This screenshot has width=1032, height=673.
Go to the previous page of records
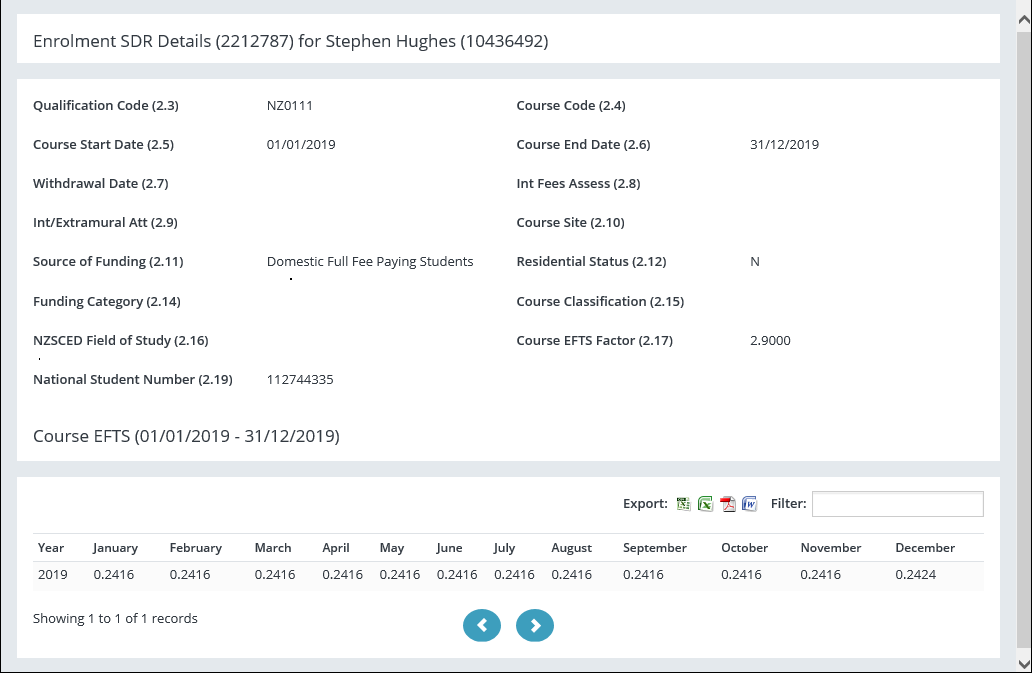(x=482, y=625)
